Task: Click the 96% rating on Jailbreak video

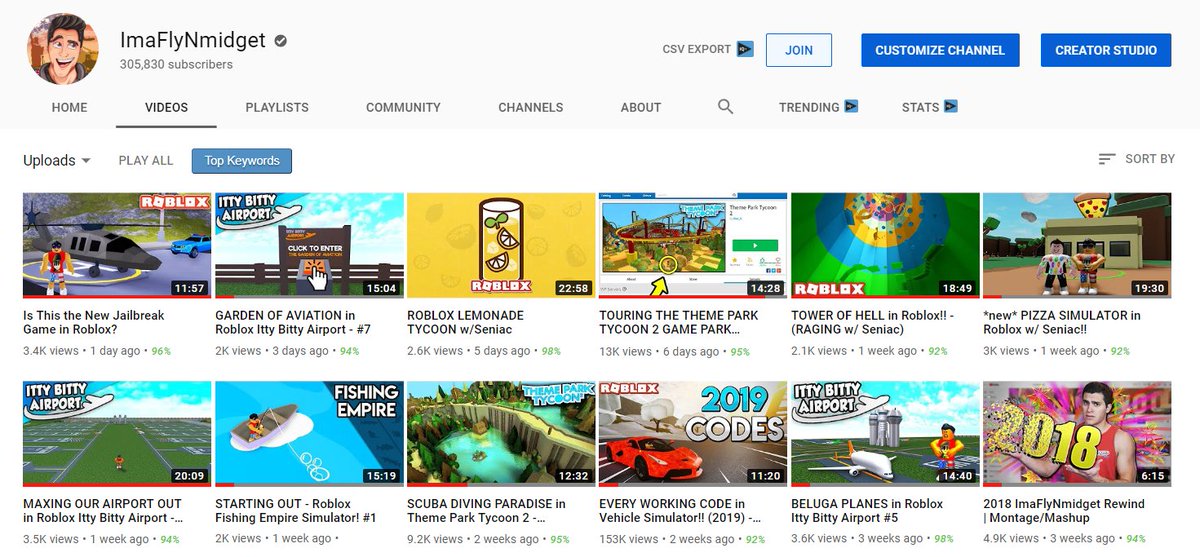Action: tap(161, 352)
